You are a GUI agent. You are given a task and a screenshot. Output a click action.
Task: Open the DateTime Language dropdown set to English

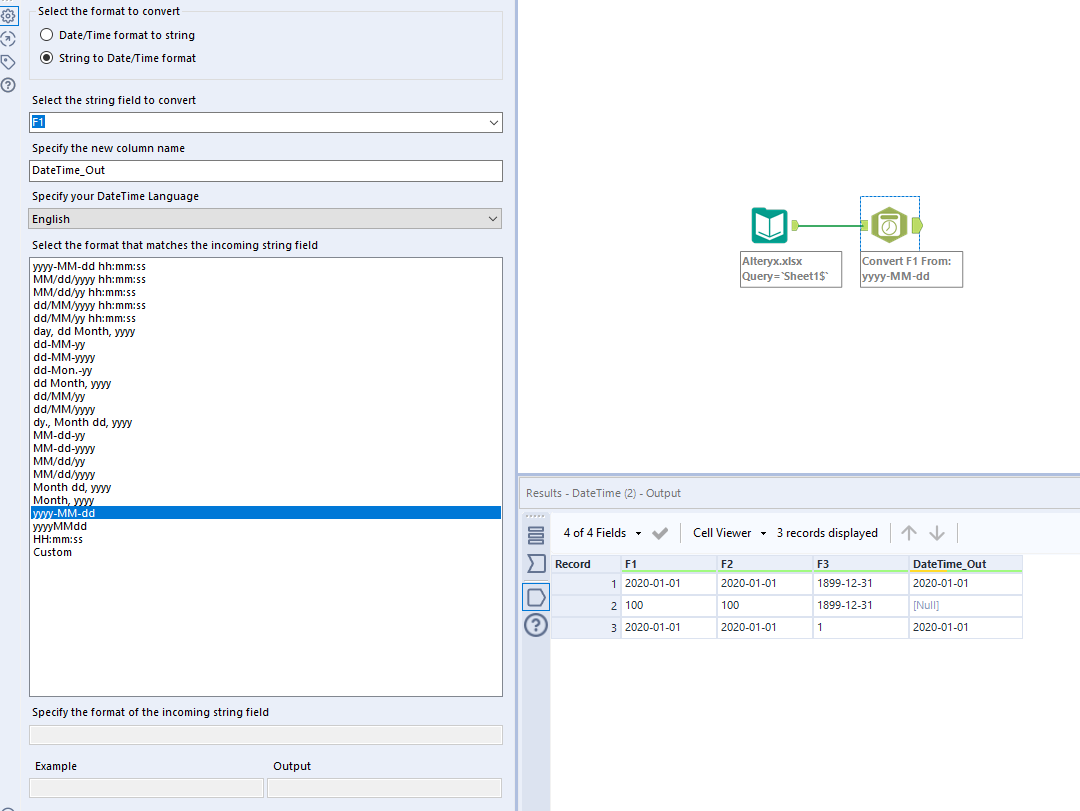(265, 218)
